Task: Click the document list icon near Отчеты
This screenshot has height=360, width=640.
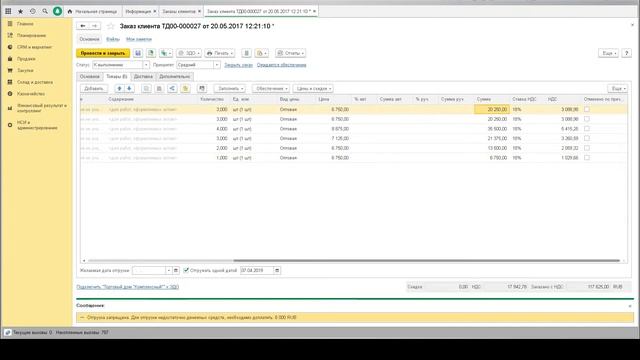Action: 247,53
